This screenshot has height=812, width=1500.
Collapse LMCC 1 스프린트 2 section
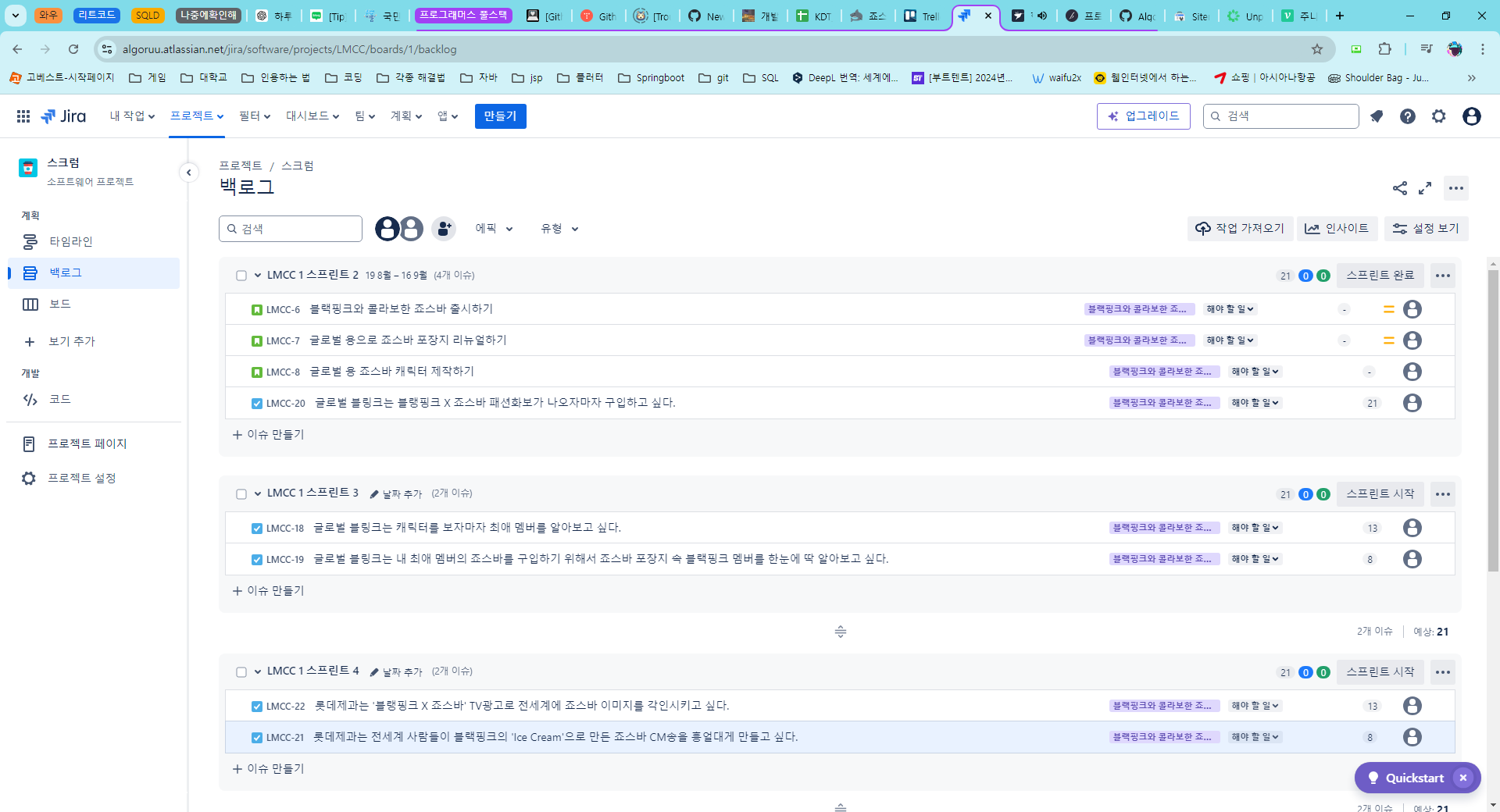258,276
